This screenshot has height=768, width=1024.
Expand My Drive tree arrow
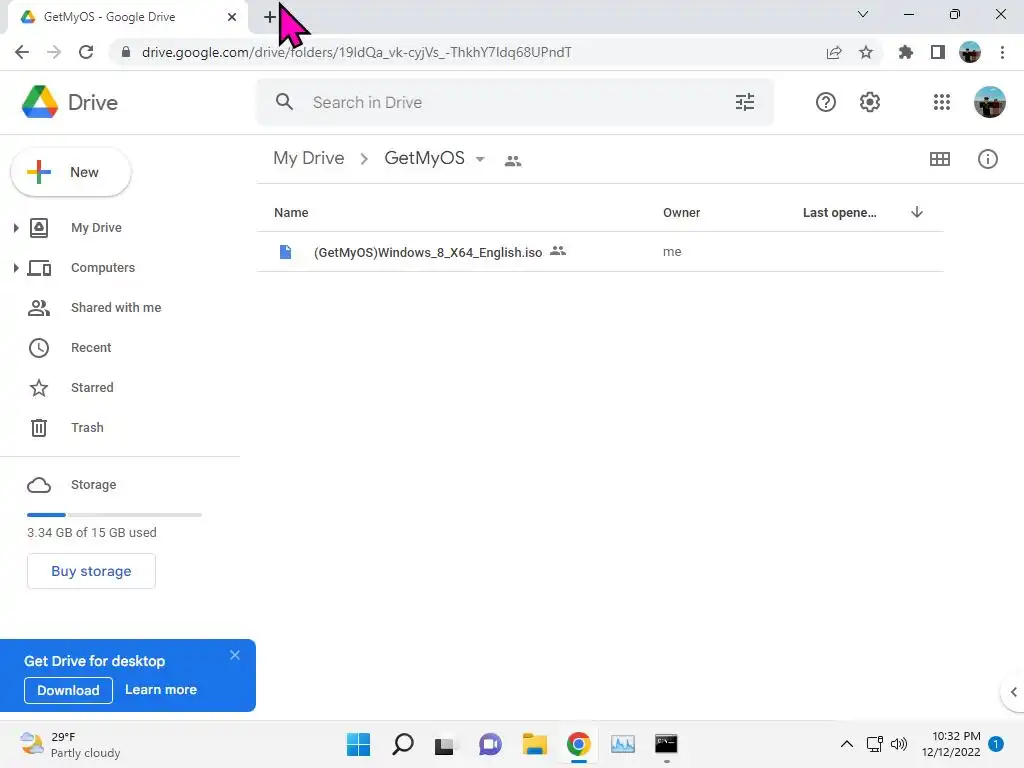(x=16, y=228)
